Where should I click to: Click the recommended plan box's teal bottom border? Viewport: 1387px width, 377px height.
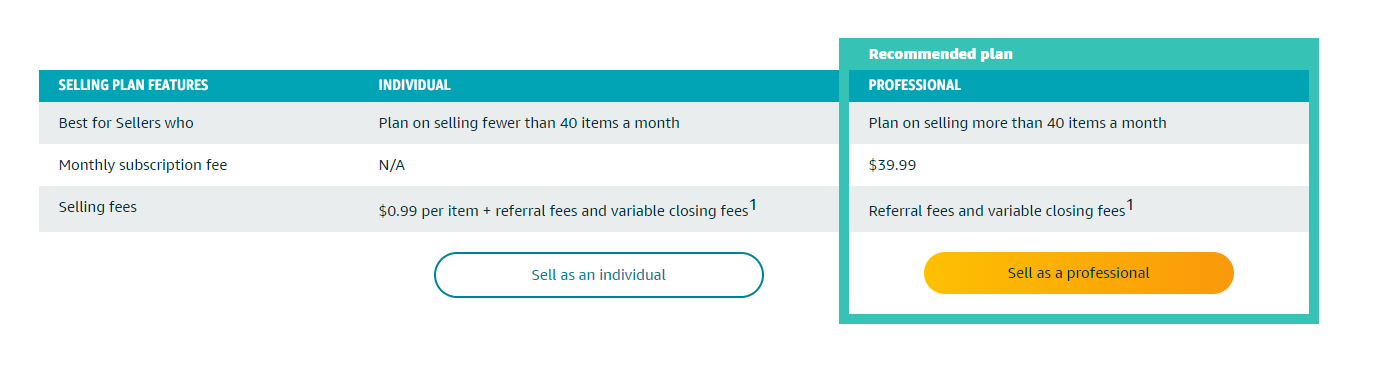[x=1079, y=319]
